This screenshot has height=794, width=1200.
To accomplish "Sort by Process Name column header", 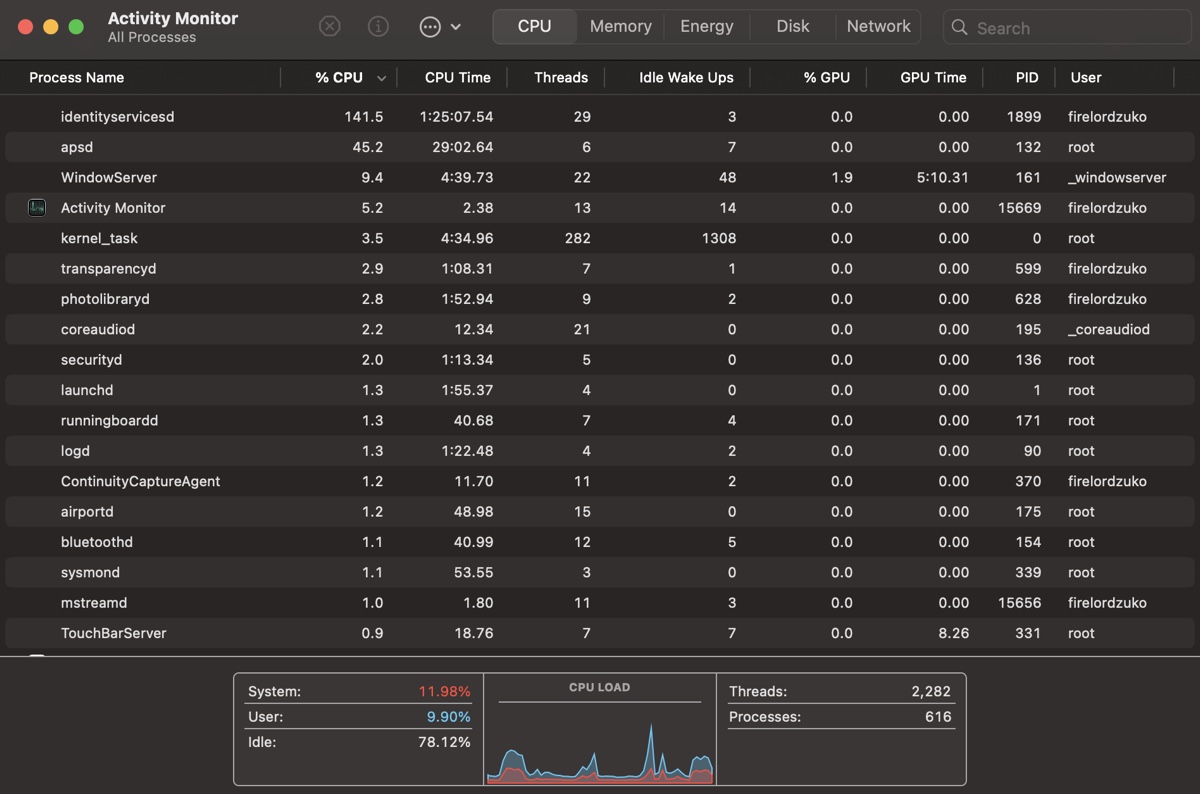I will tap(77, 78).
